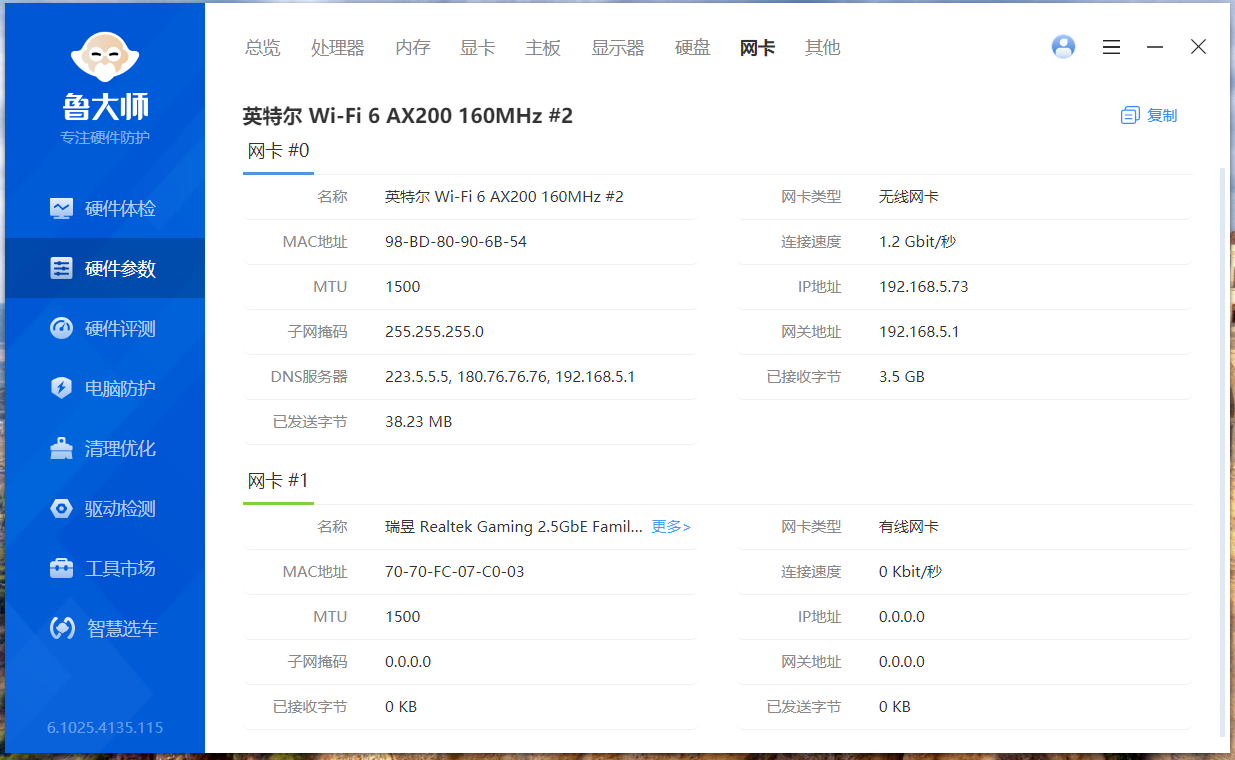
Task: Open 硬件体检 in the sidebar
Action: (x=104, y=208)
